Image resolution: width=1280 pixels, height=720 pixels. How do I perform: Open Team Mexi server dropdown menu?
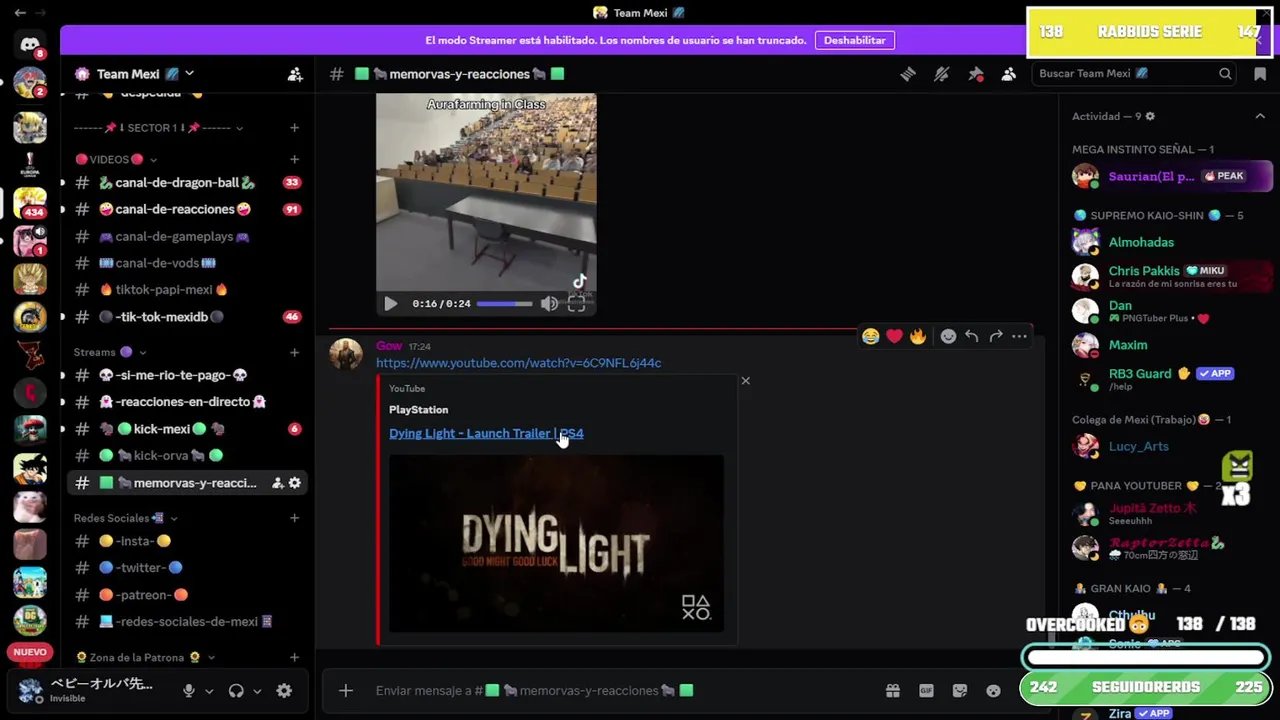pyautogui.click(x=189, y=74)
